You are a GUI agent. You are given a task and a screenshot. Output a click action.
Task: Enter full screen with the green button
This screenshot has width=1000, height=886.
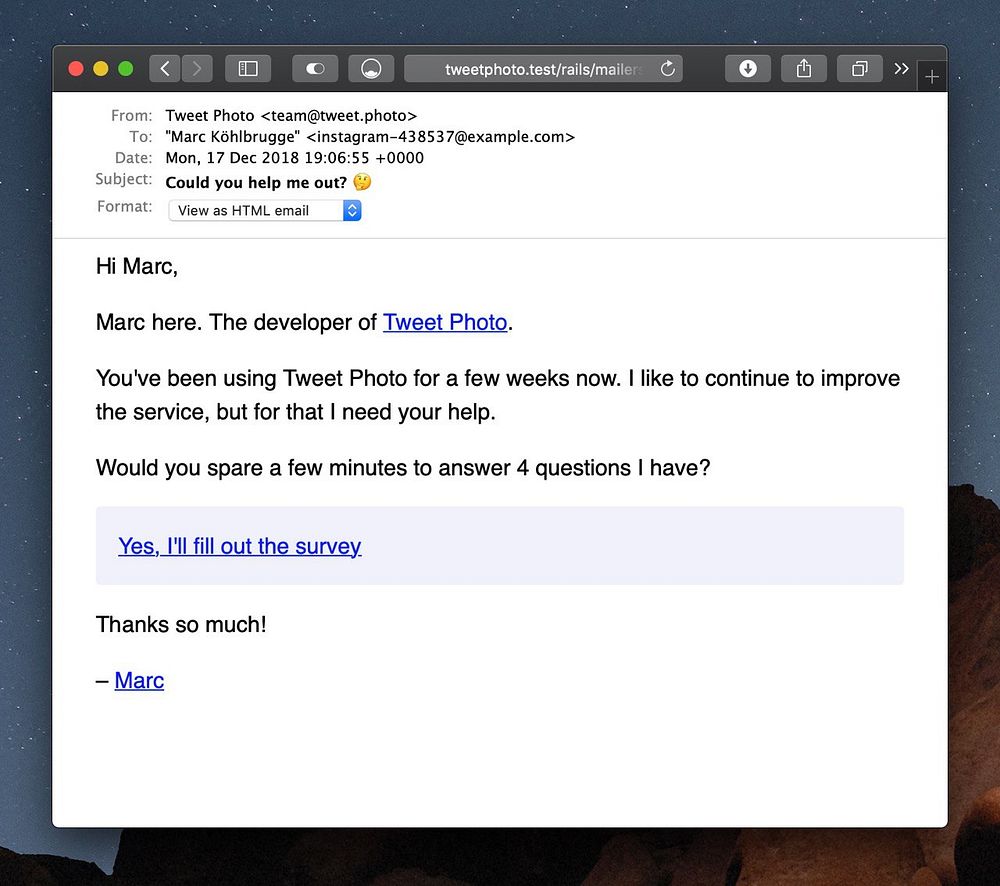click(126, 68)
